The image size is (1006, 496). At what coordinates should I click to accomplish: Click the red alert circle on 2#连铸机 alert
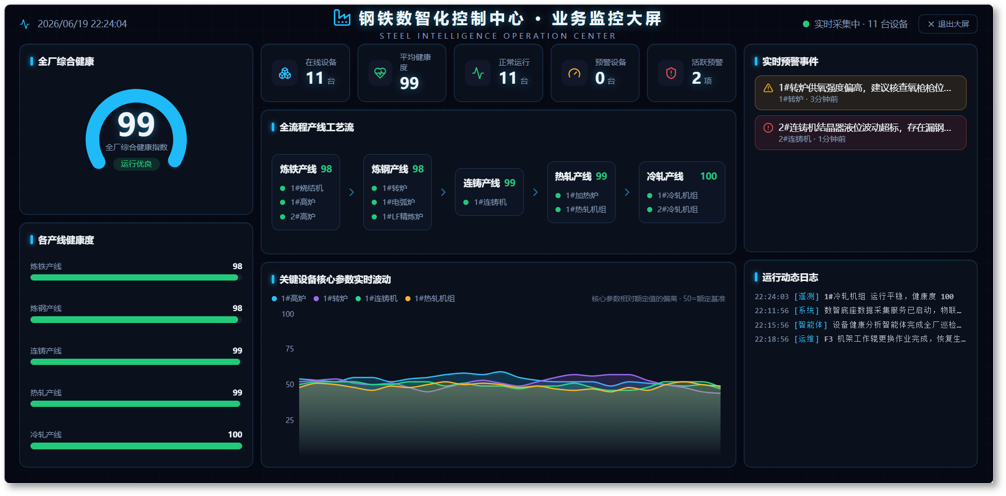pos(768,128)
